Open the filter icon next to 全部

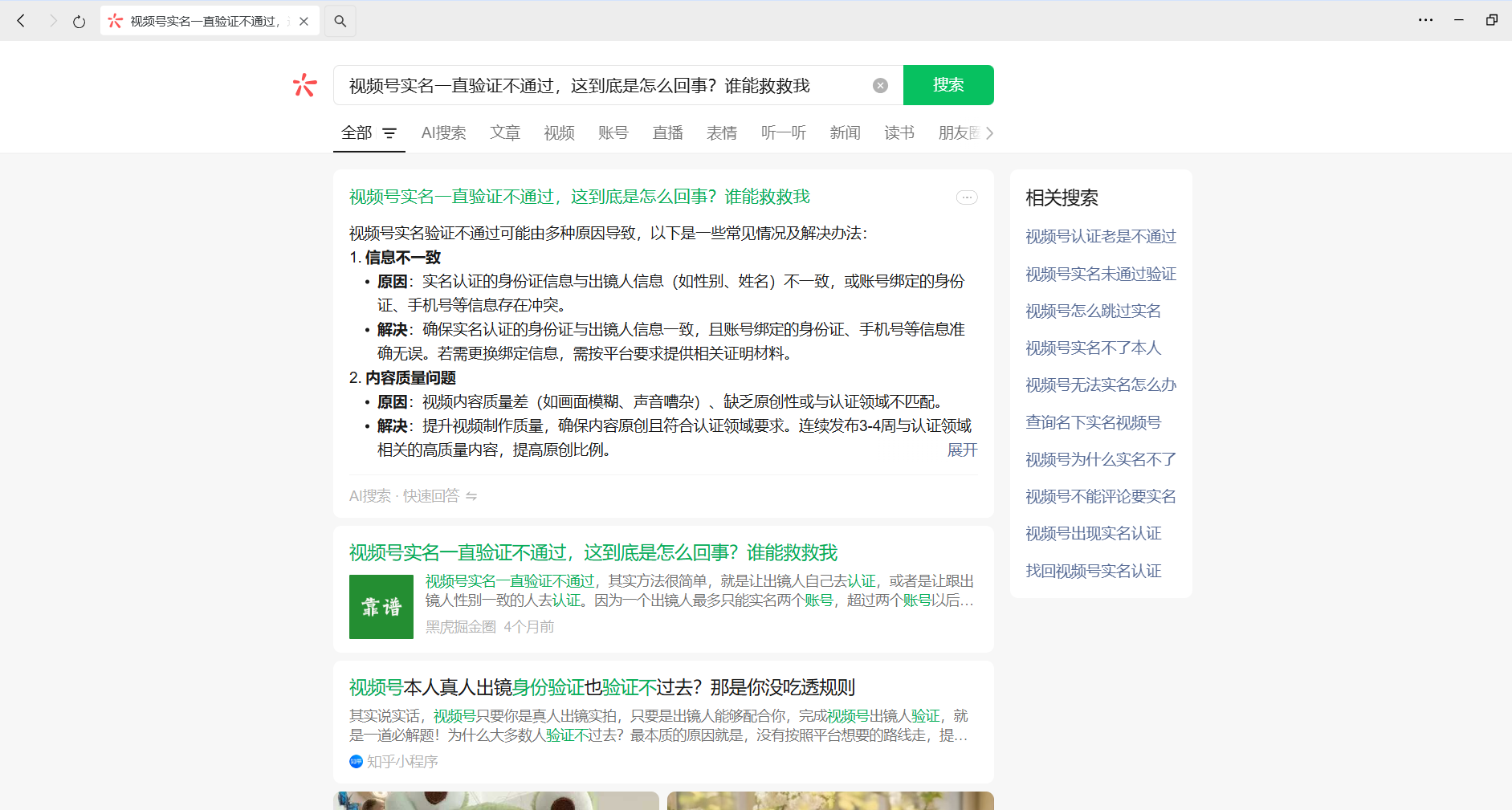389,133
